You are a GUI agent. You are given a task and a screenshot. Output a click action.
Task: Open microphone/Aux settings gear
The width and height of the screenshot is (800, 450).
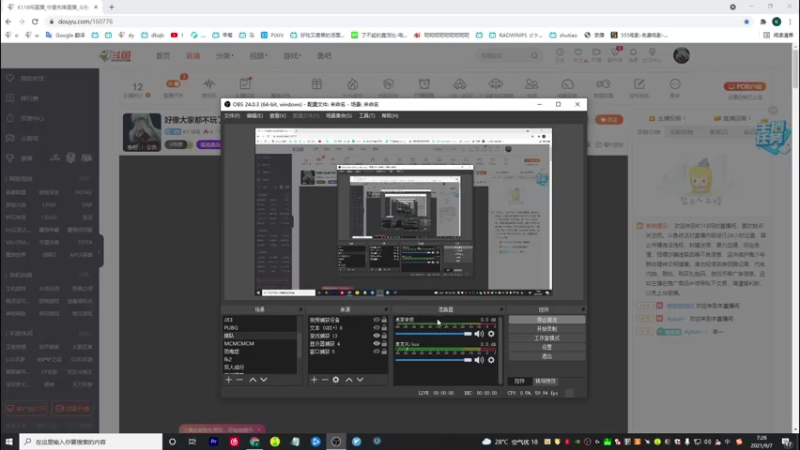point(491,360)
